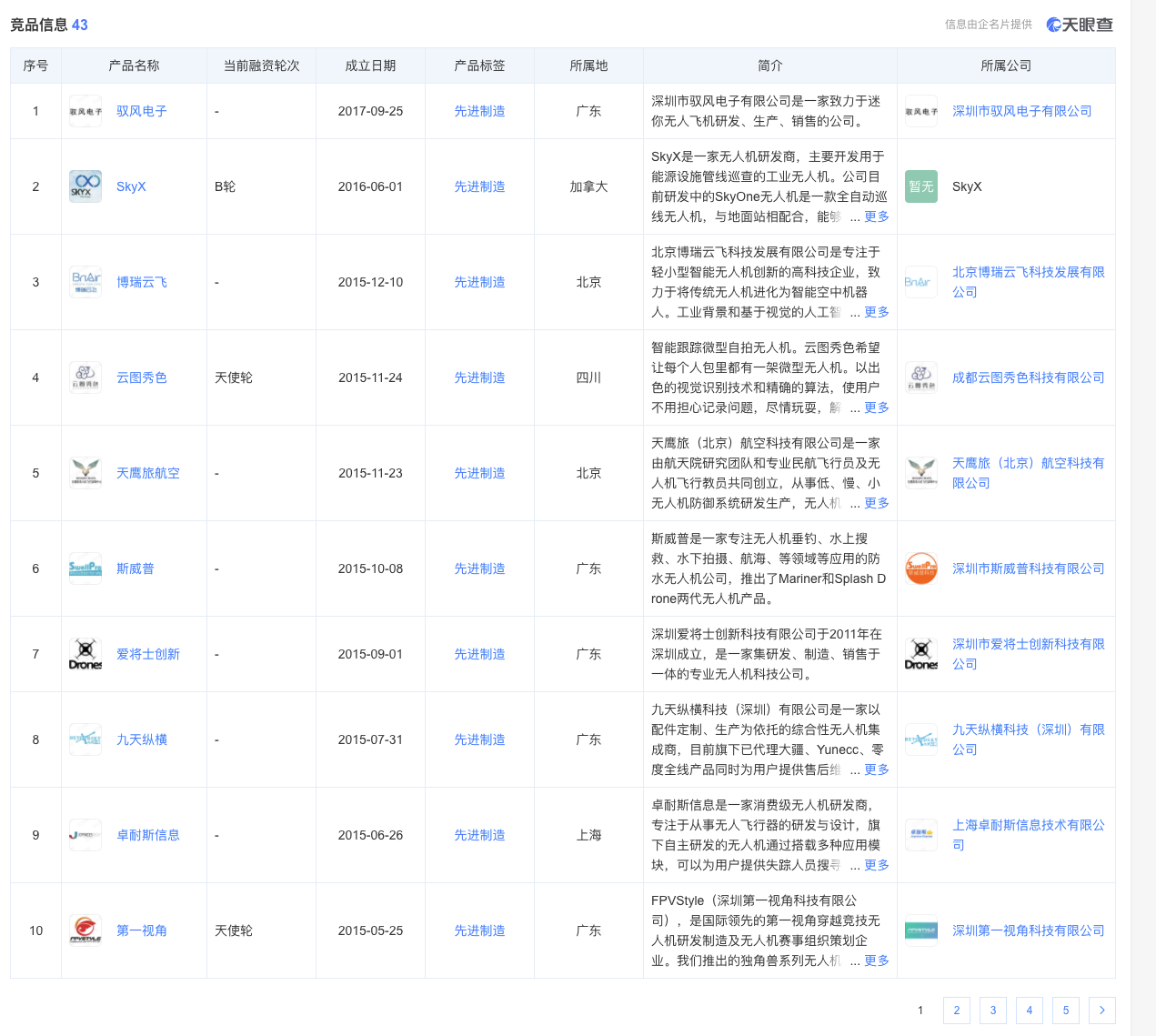Click 天鹰旅（北京）航空科技有限公司 company logo
Screen dimensions: 1156x1036
click(x=921, y=473)
